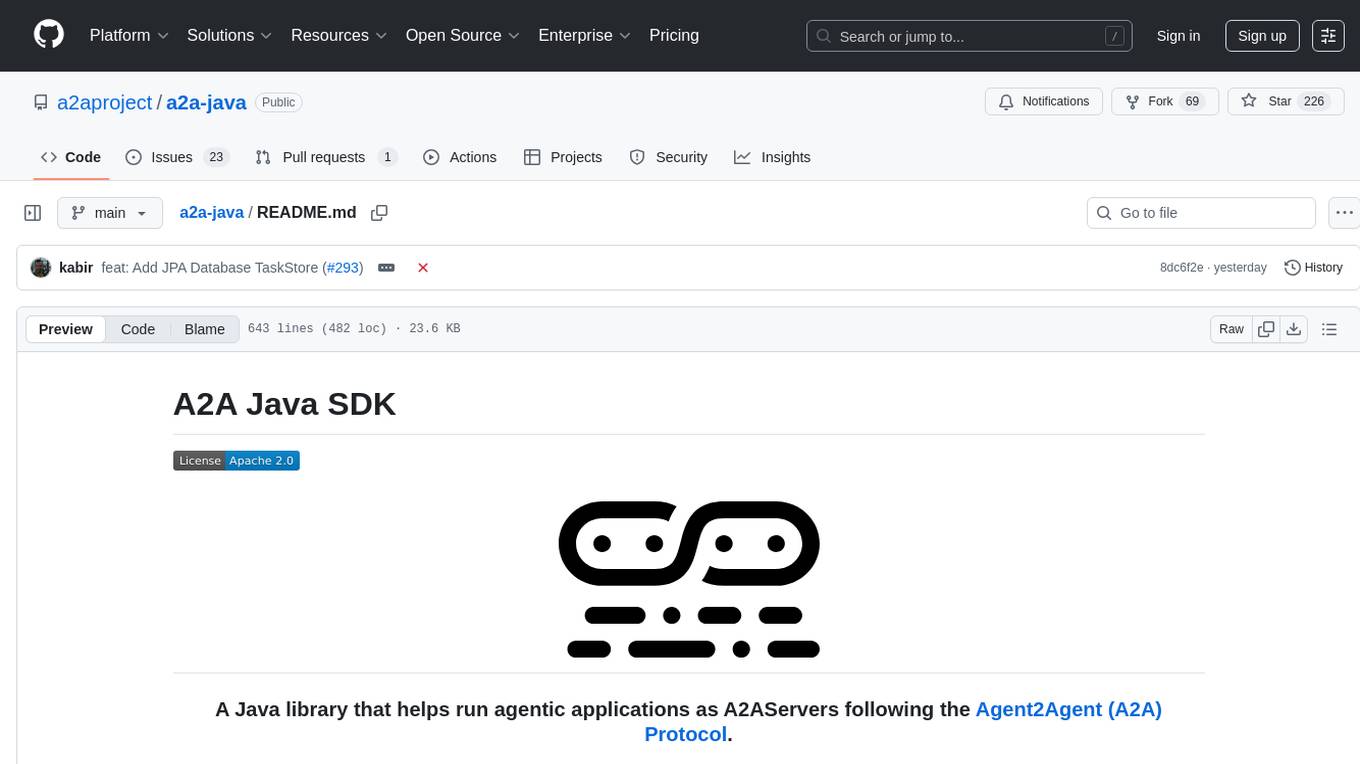
Task: Open the Pull requests tab
Action: tap(325, 157)
